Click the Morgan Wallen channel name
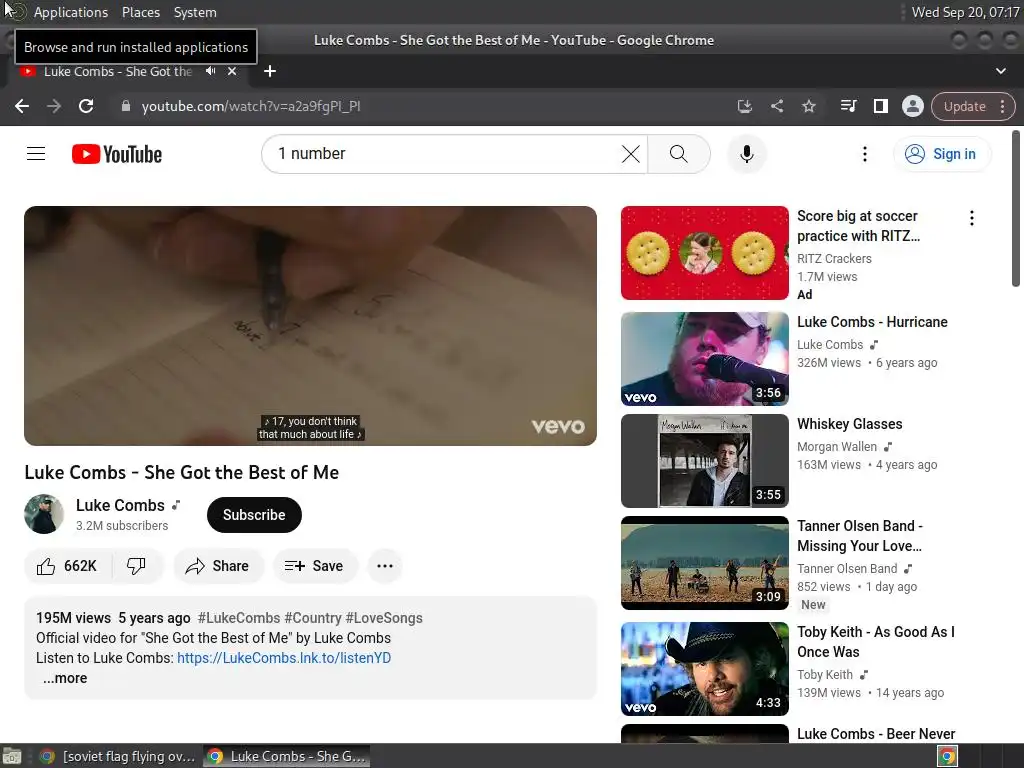 pyautogui.click(x=837, y=447)
